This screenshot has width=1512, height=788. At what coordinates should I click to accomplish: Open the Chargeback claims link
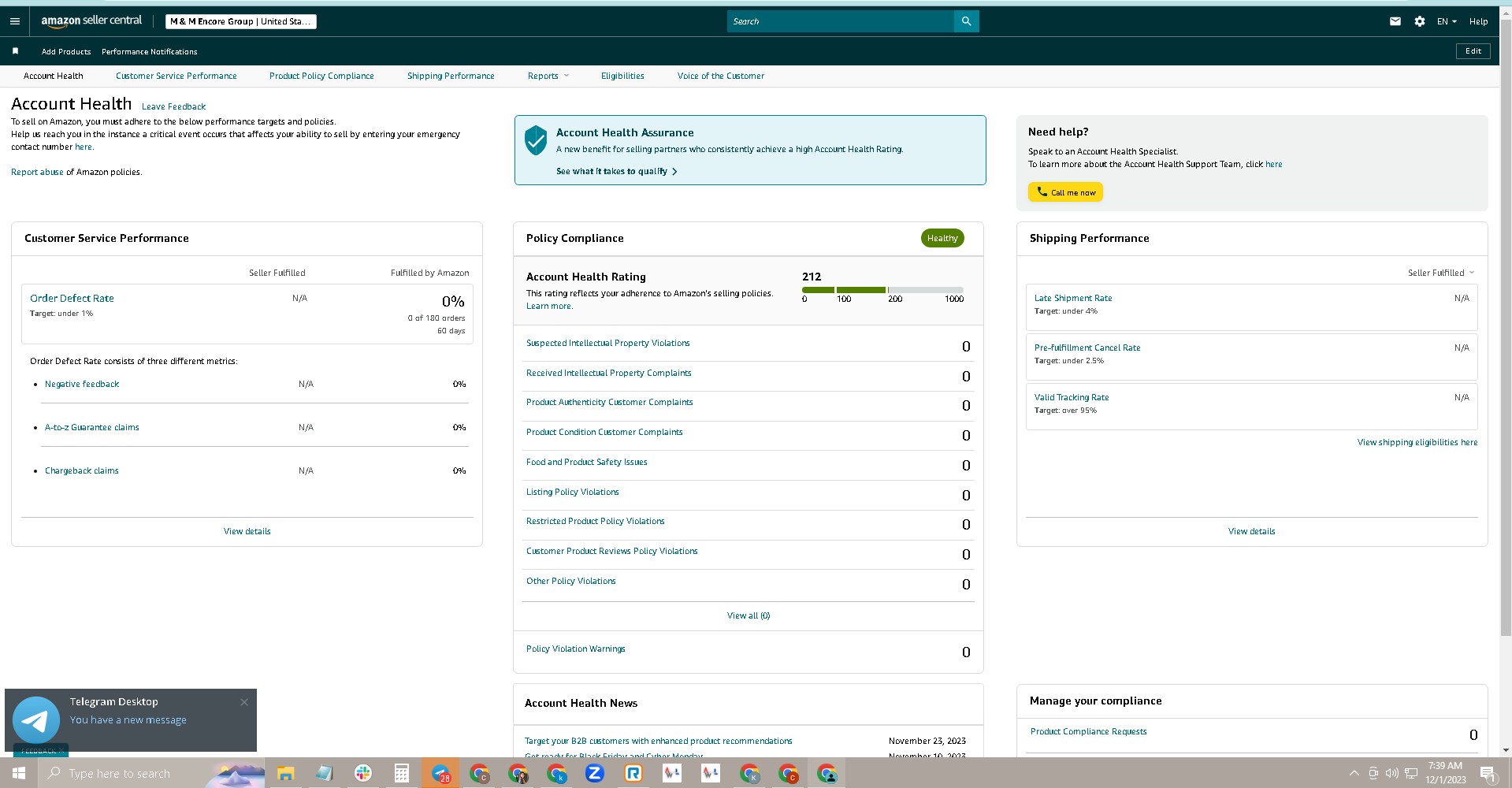(82, 470)
